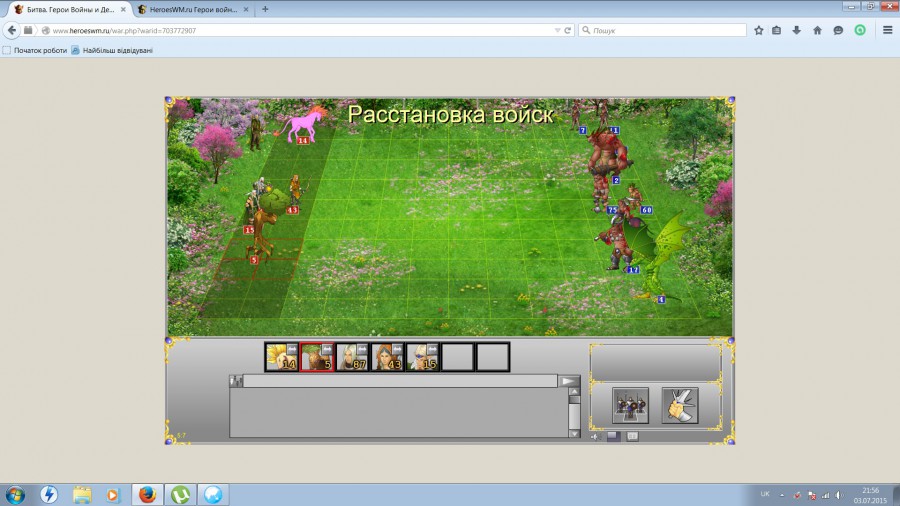The image size is (900, 506).
Task: Select the druid unit slot showing 87
Action: (x=352, y=357)
